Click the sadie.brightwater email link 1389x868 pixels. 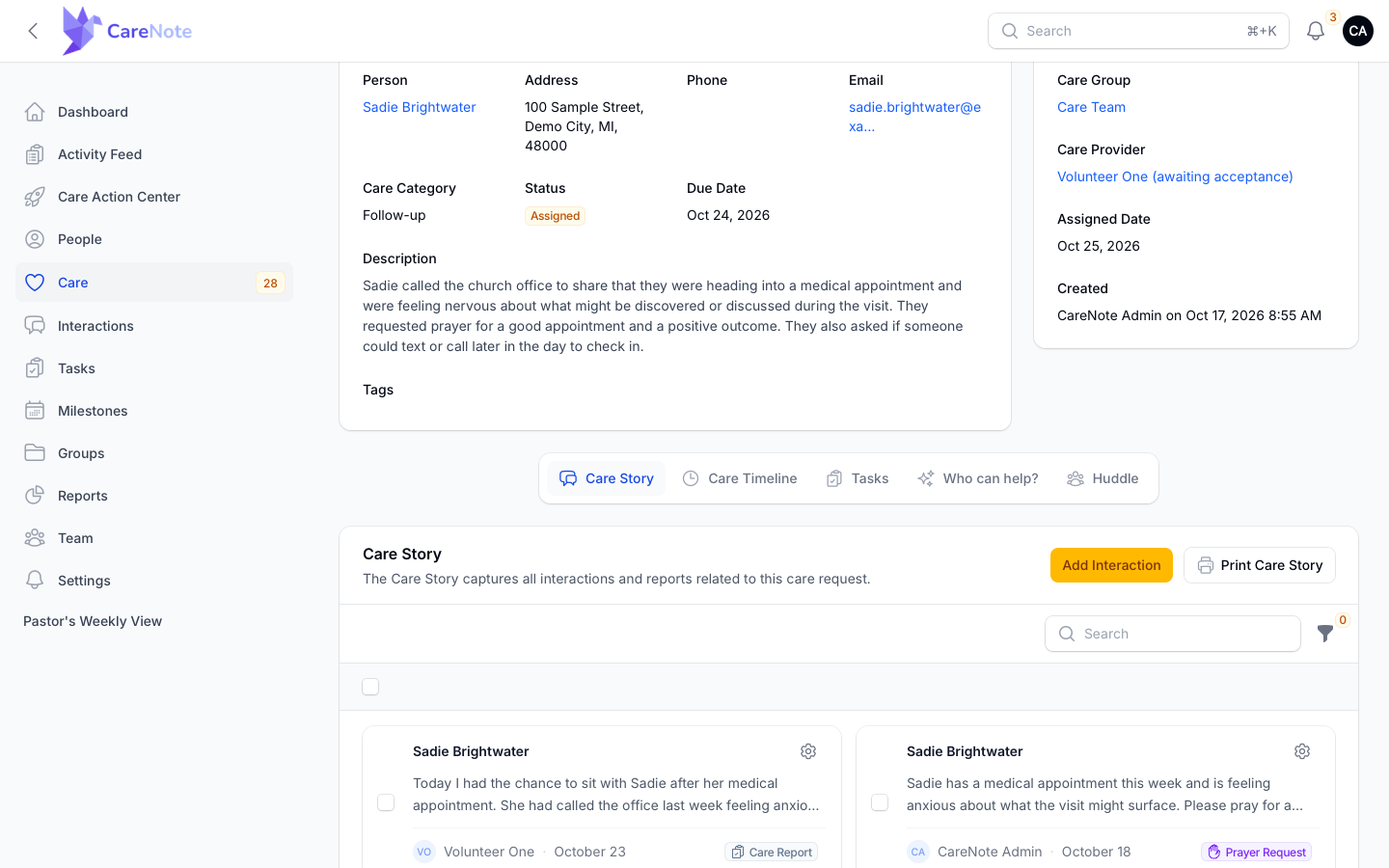tap(914, 117)
